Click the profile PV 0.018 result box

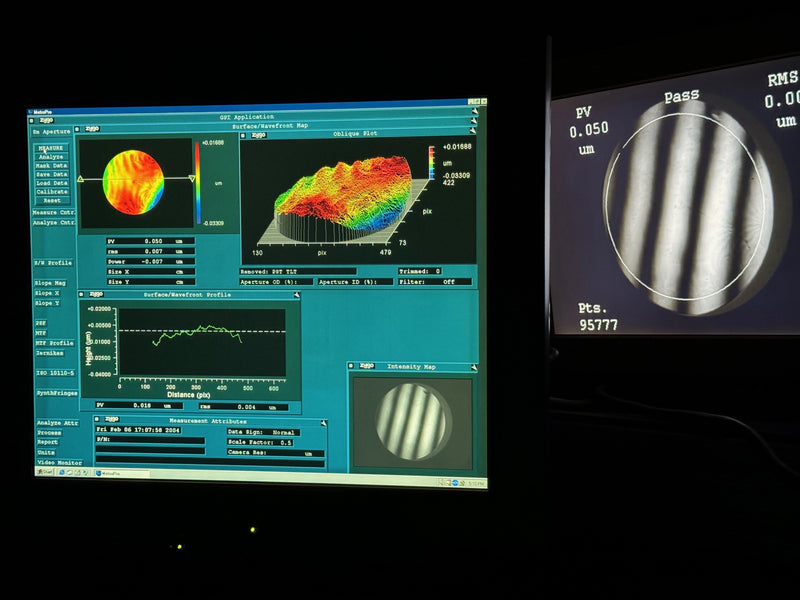coord(139,405)
